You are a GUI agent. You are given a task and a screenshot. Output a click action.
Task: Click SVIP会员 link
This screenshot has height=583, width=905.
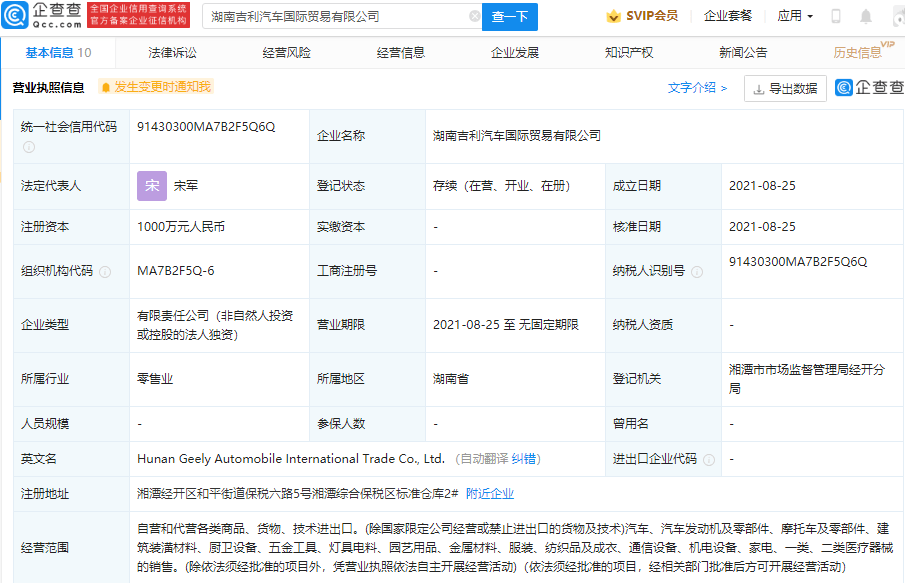tap(642, 16)
